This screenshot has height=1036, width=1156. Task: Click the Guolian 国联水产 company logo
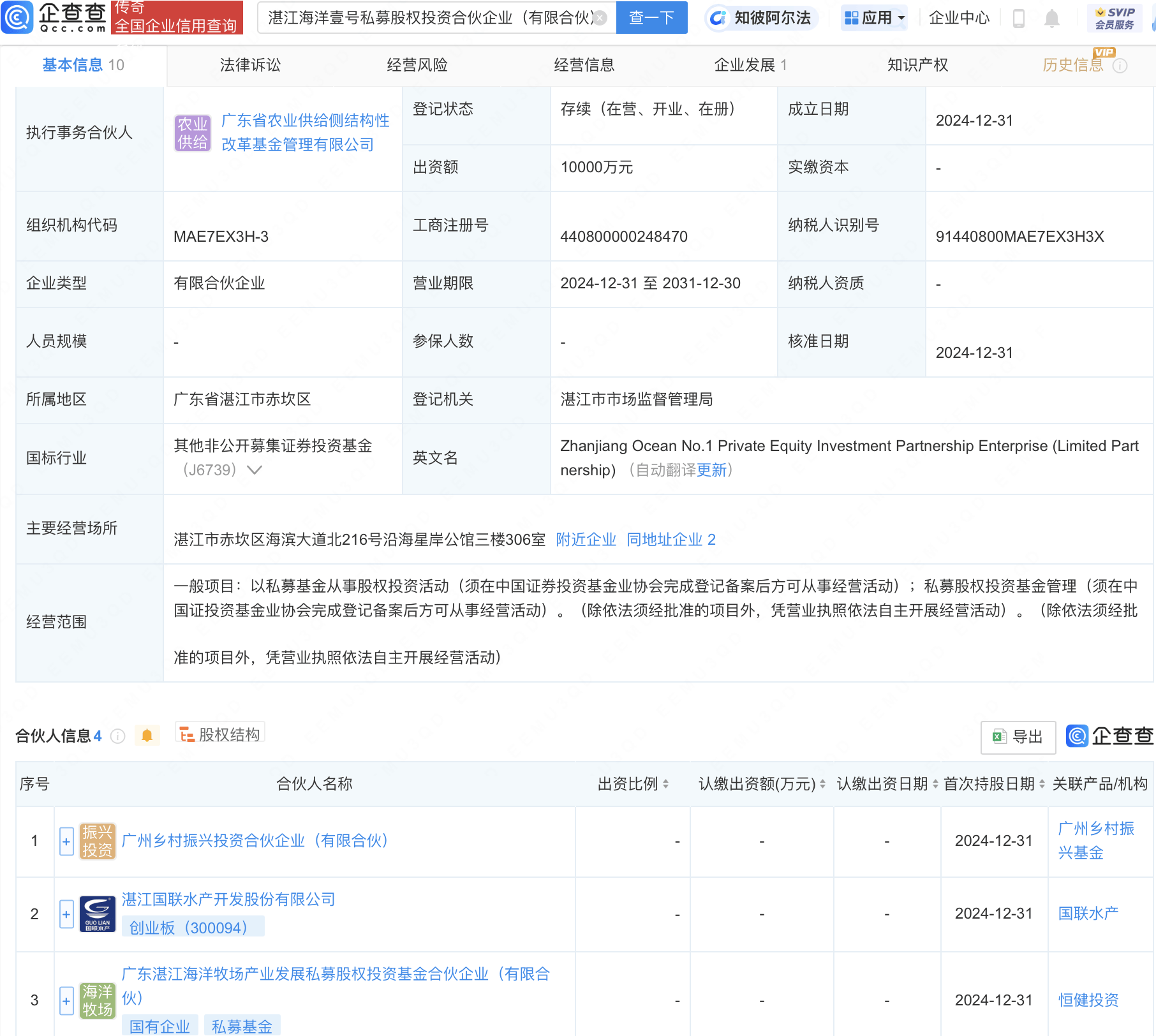(98, 914)
